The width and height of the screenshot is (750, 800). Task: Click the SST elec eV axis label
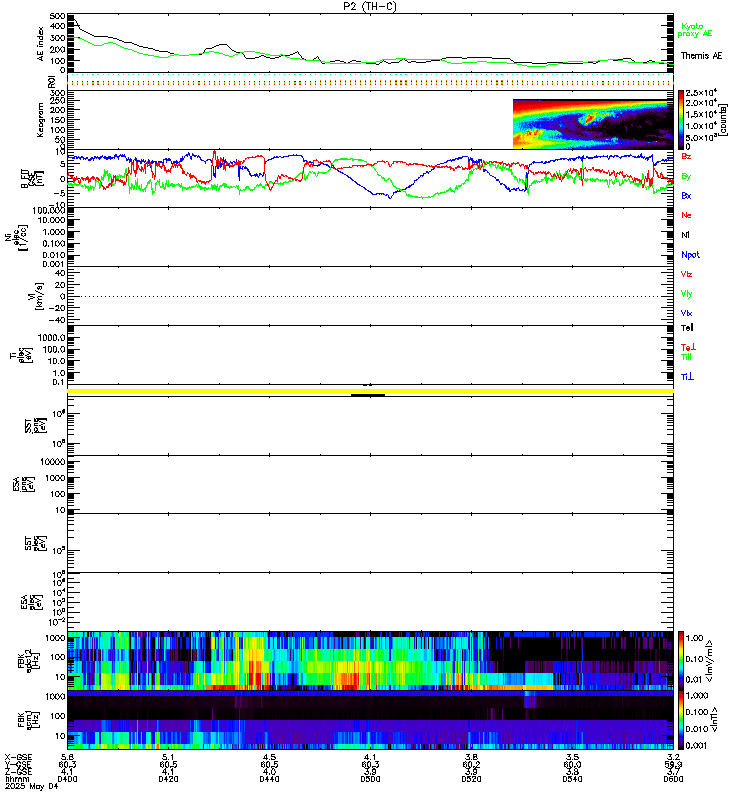35,543
